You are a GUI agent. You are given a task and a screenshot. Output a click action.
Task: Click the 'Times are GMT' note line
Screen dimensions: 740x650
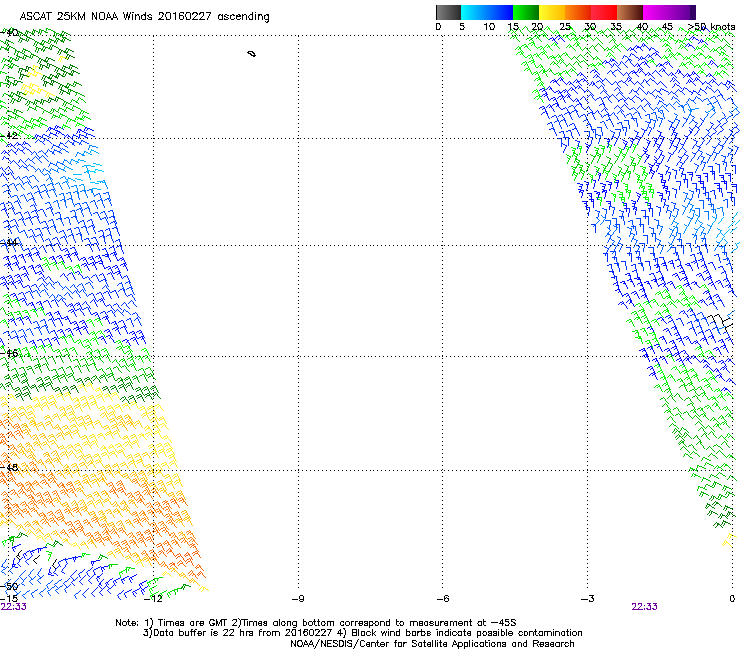coord(316,623)
